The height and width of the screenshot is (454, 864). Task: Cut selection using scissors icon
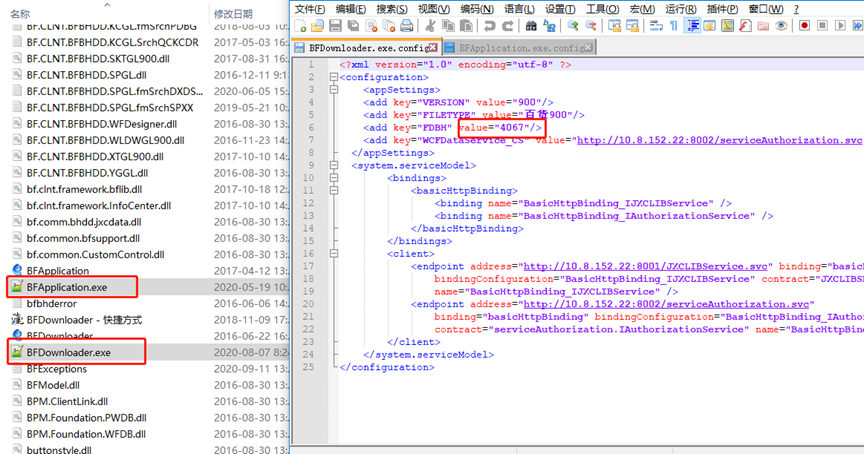(430, 25)
